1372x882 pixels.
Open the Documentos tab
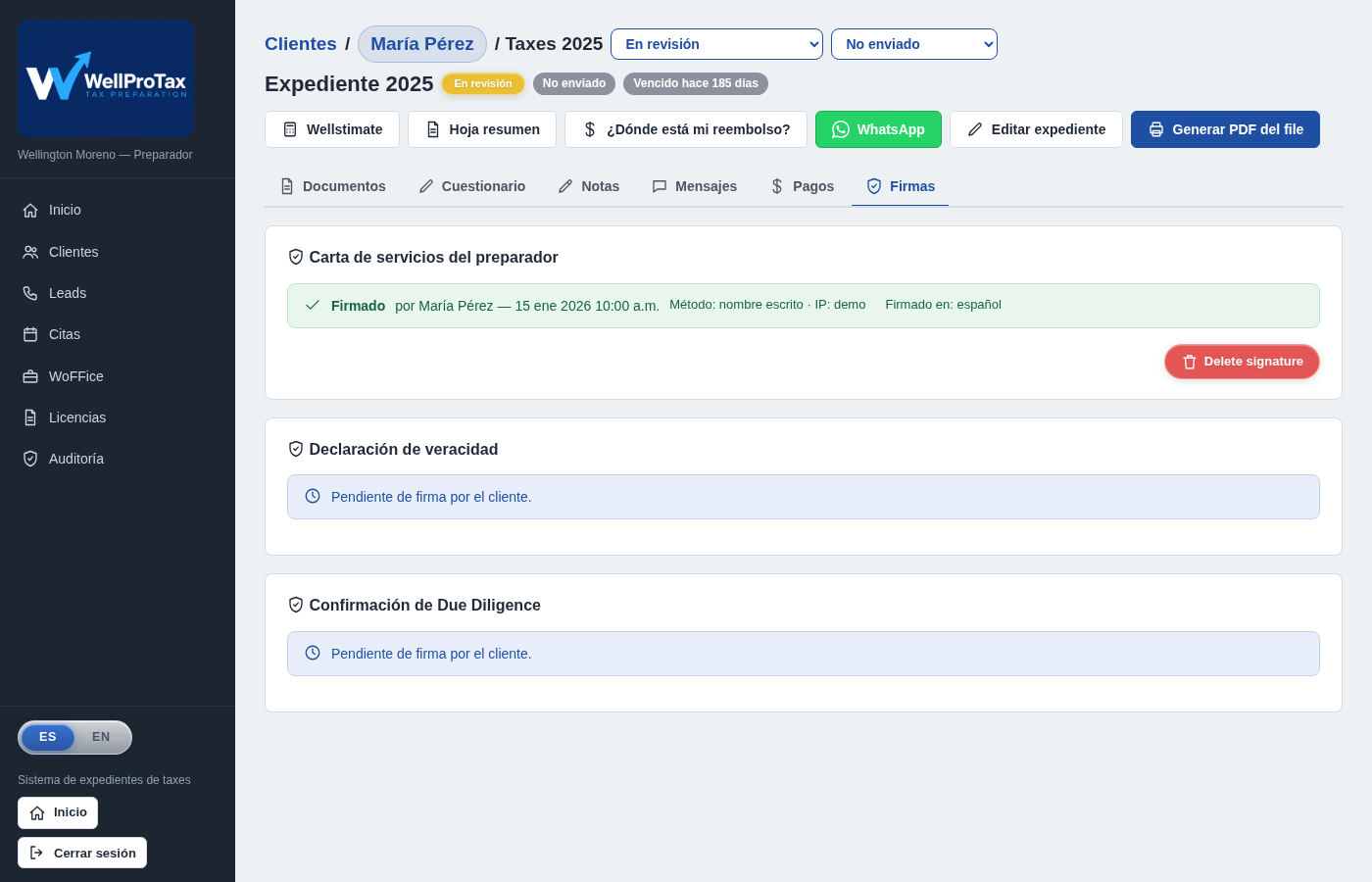pos(333,186)
